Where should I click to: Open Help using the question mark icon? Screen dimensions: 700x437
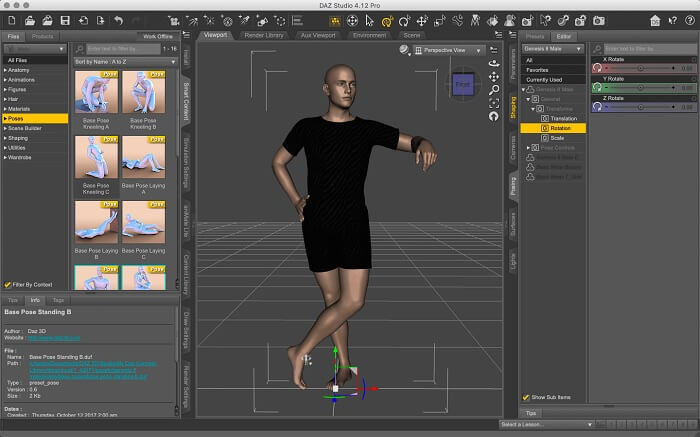690,21
